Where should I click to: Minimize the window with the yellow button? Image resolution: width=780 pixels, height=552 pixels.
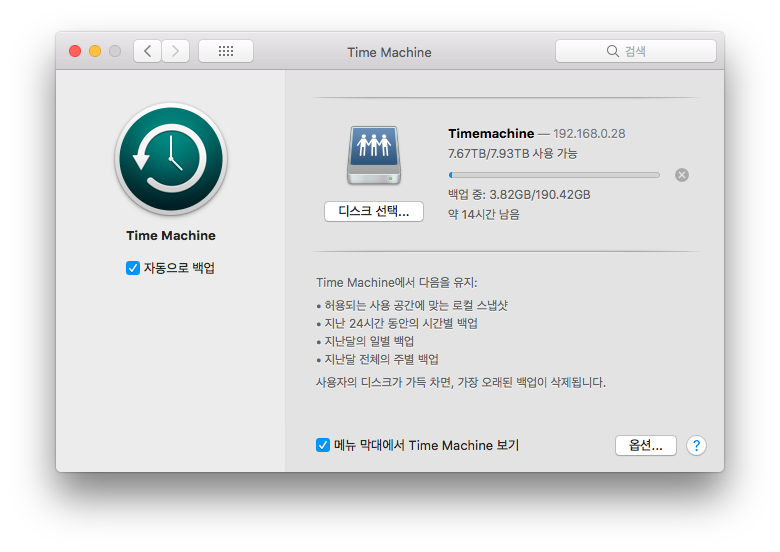point(95,51)
